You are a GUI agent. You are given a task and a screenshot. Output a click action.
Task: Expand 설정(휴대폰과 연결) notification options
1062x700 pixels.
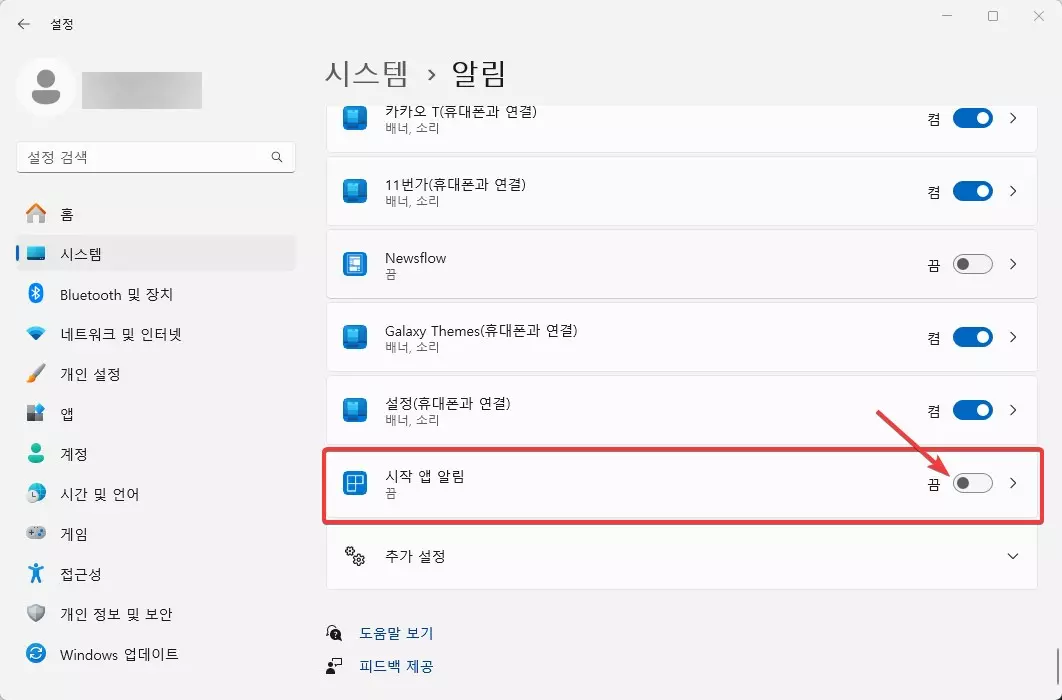point(1013,410)
